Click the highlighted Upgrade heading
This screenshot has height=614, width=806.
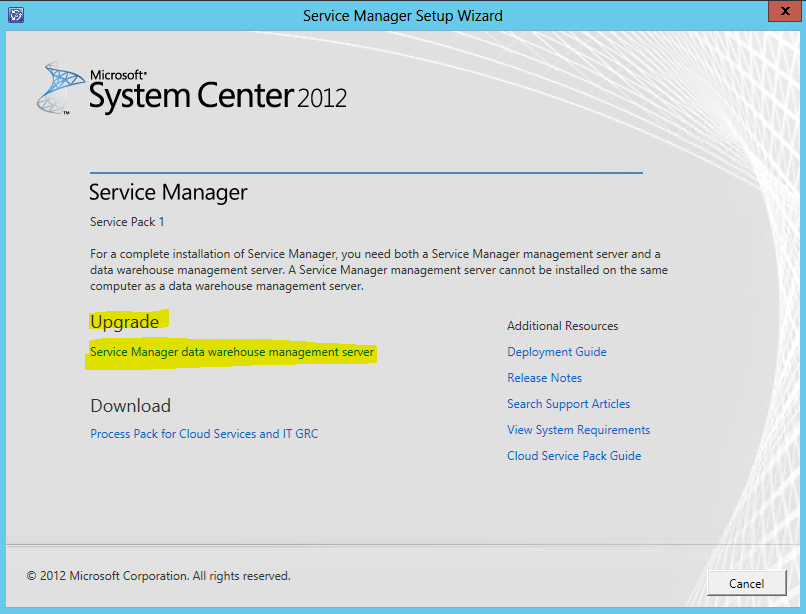(124, 322)
